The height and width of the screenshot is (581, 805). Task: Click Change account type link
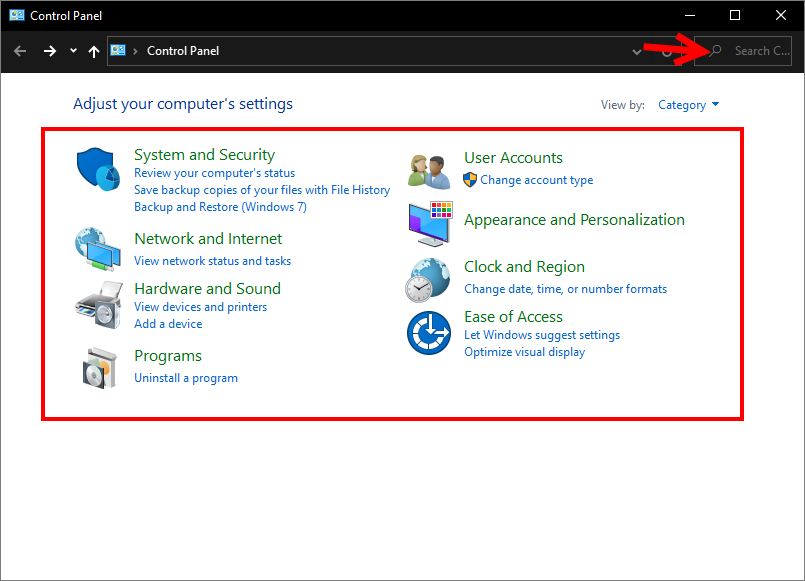(x=536, y=180)
